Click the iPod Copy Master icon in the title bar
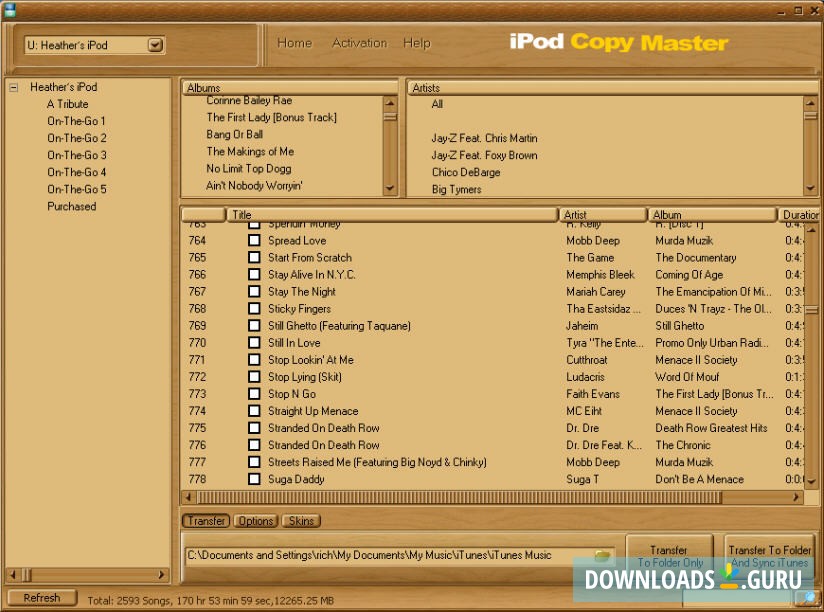 click(12, 8)
